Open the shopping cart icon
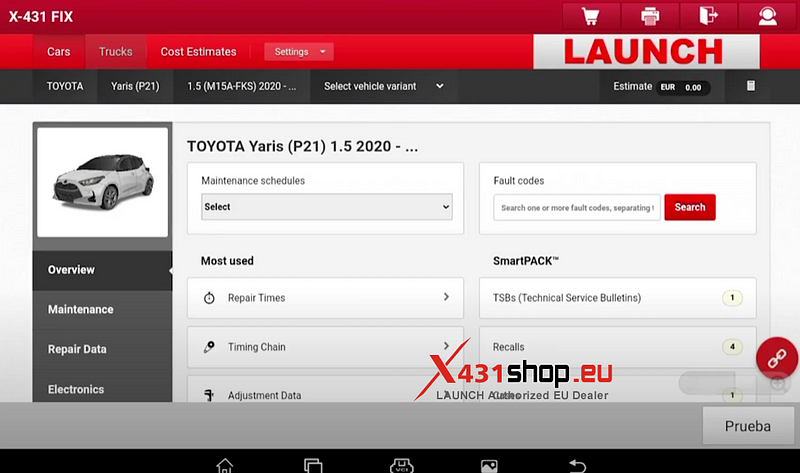 click(591, 16)
